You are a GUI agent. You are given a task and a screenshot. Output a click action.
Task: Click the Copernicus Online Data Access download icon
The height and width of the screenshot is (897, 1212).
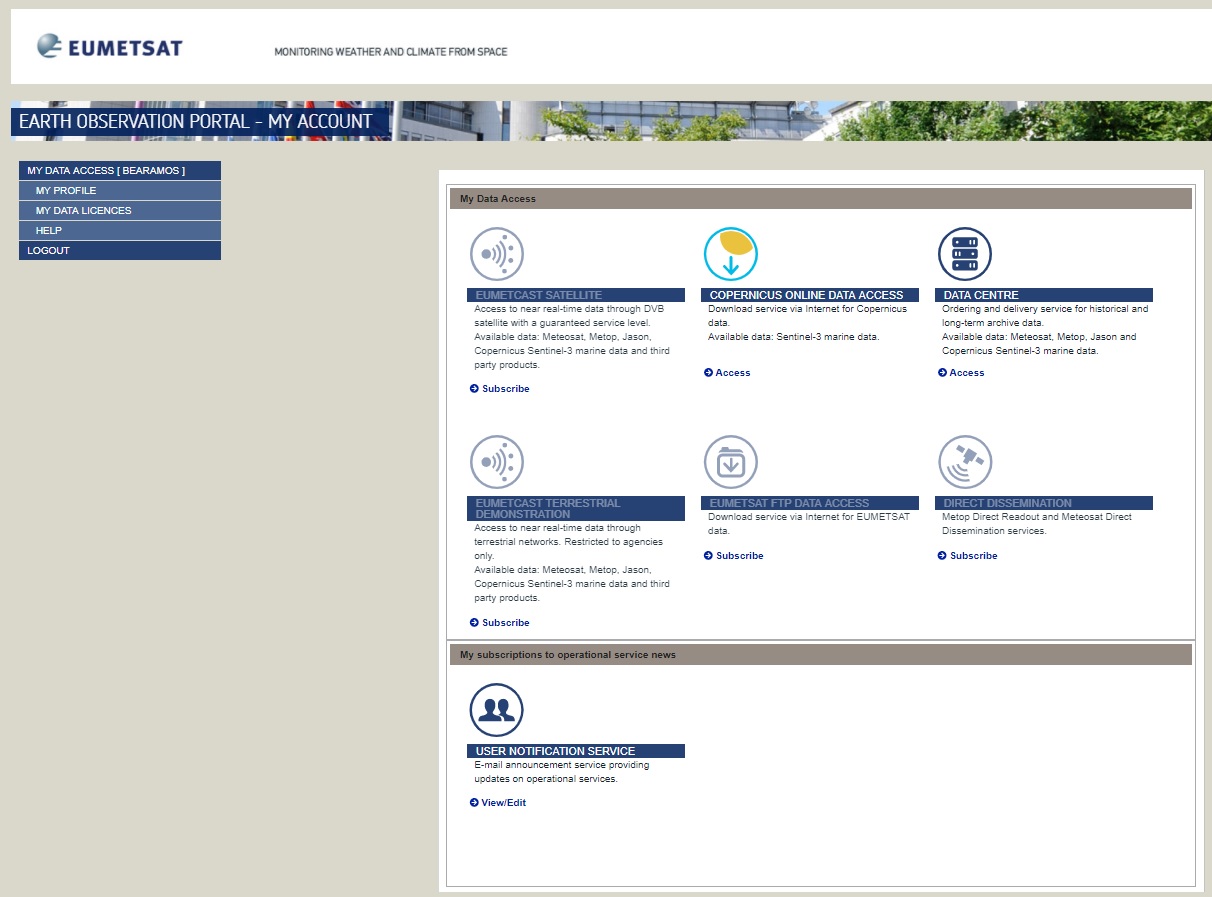(731, 254)
